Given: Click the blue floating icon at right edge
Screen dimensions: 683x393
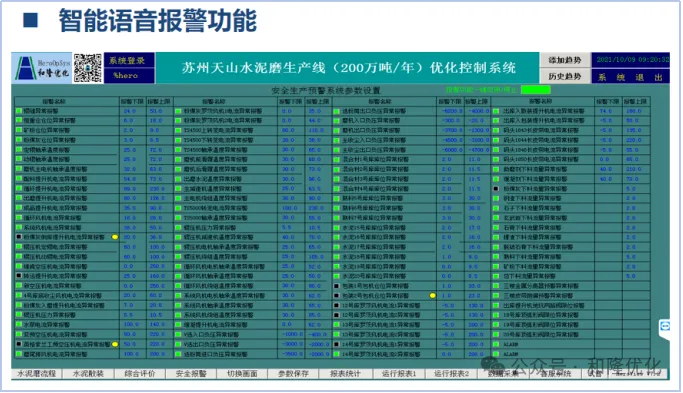Looking at the screenshot, I should point(665,325).
